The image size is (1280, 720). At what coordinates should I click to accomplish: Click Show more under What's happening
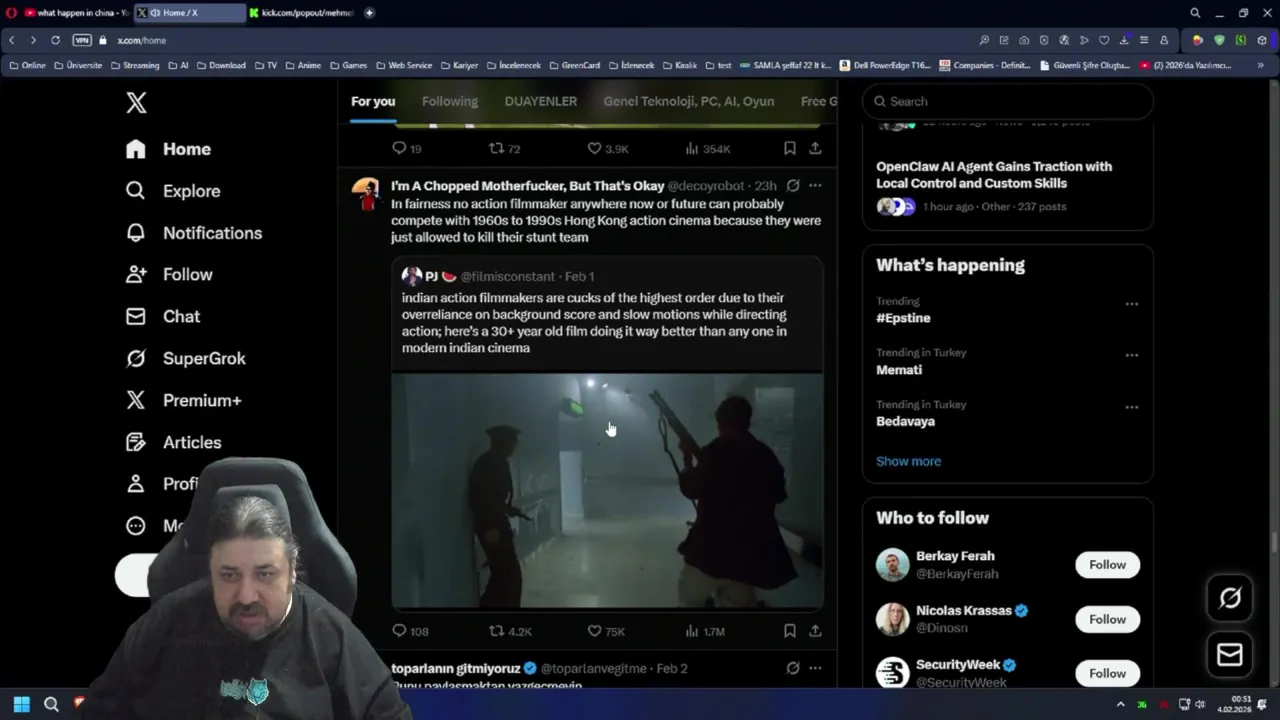tap(908, 461)
